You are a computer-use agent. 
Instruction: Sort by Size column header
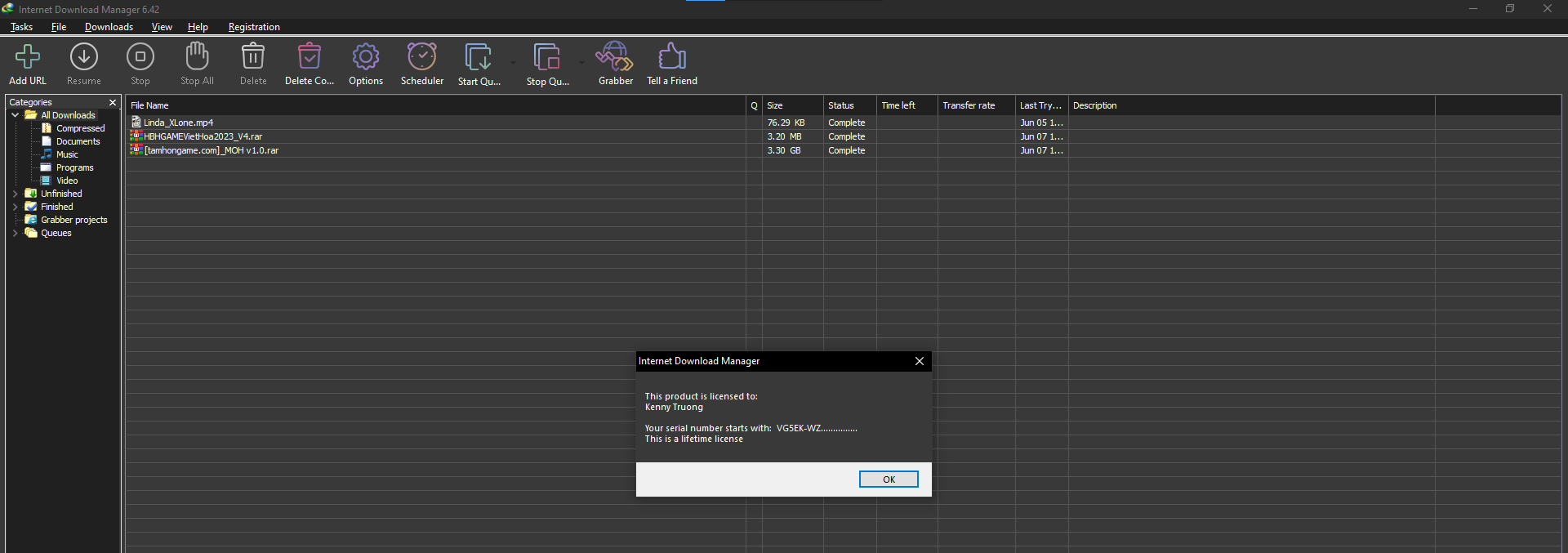(x=792, y=105)
